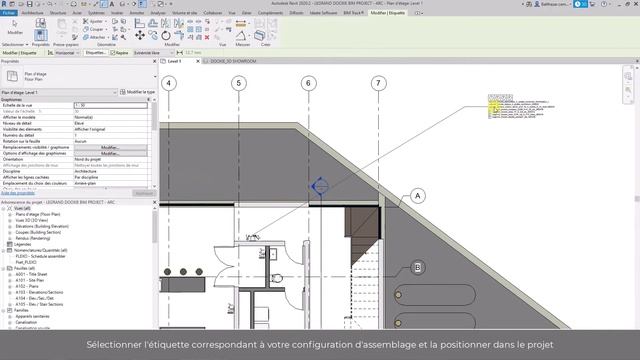Screen dimensions: 640x360
Task: Click the Etiquettes... button
Action: coord(96,53)
